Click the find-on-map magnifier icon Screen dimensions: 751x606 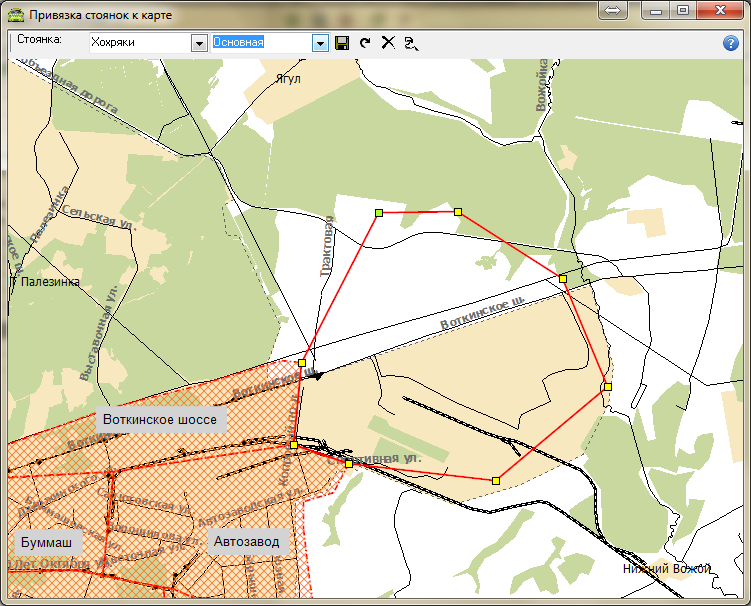coord(410,43)
